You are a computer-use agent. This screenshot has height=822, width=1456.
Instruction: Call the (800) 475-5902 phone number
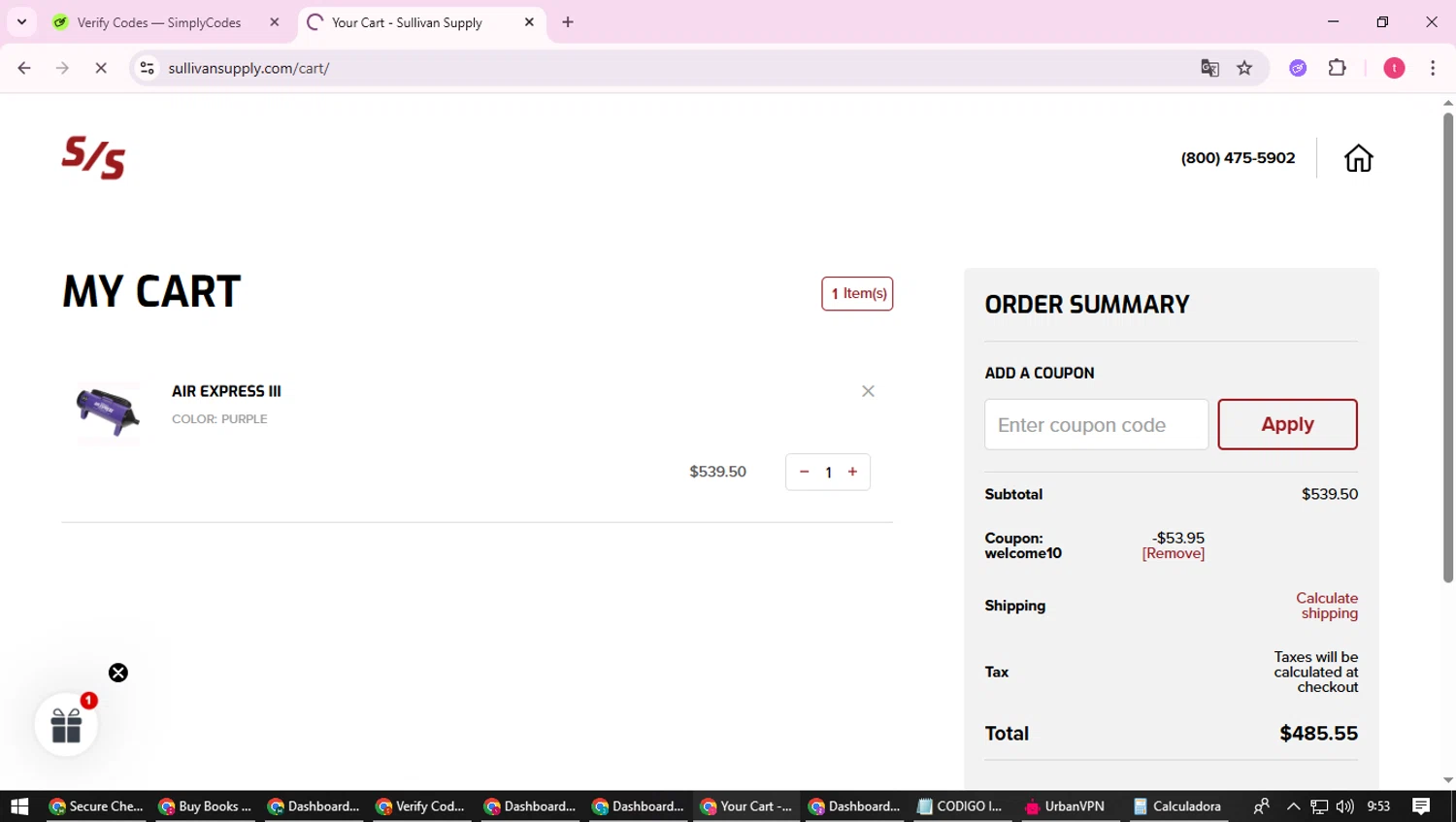pyautogui.click(x=1238, y=158)
